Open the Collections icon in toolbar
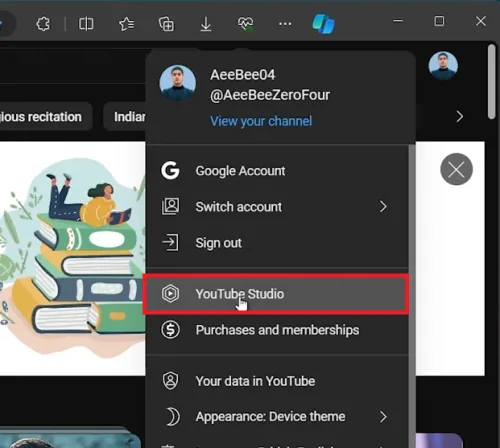The image size is (500, 448). [x=166, y=24]
